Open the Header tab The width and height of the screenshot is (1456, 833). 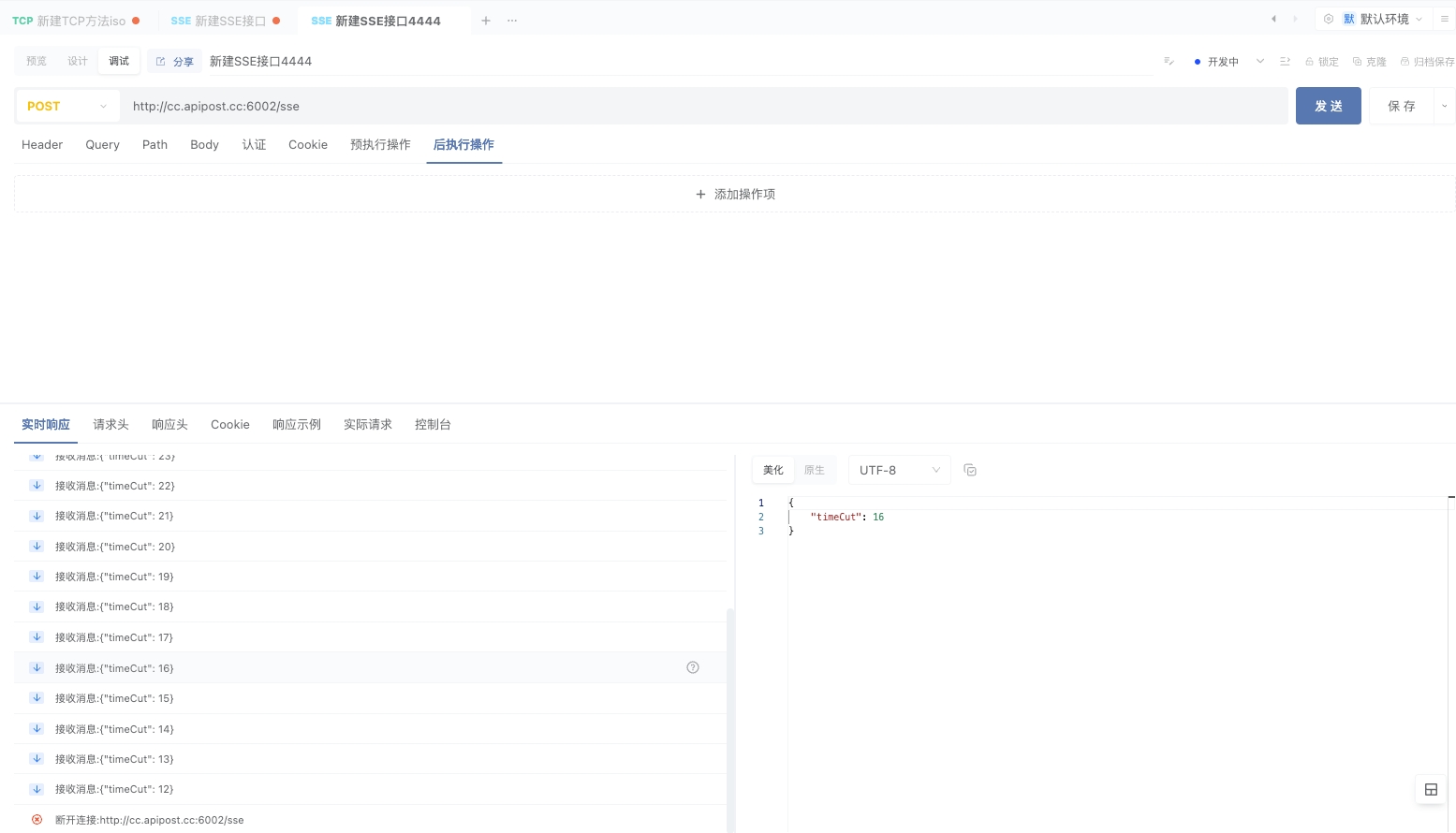42,145
